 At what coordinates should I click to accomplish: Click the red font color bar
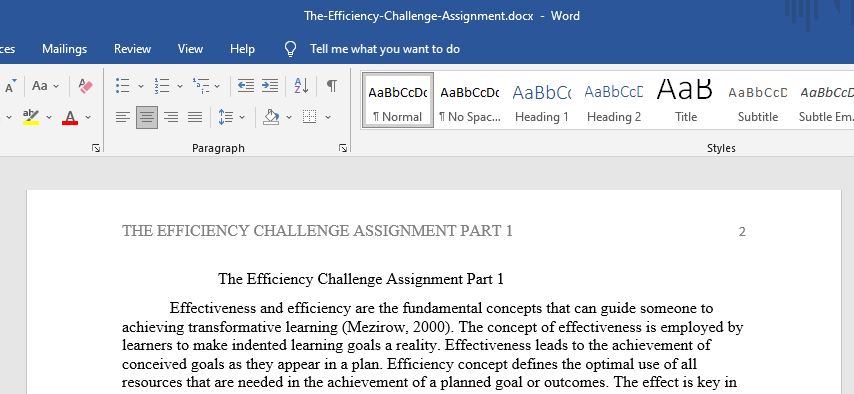[x=70, y=123]
